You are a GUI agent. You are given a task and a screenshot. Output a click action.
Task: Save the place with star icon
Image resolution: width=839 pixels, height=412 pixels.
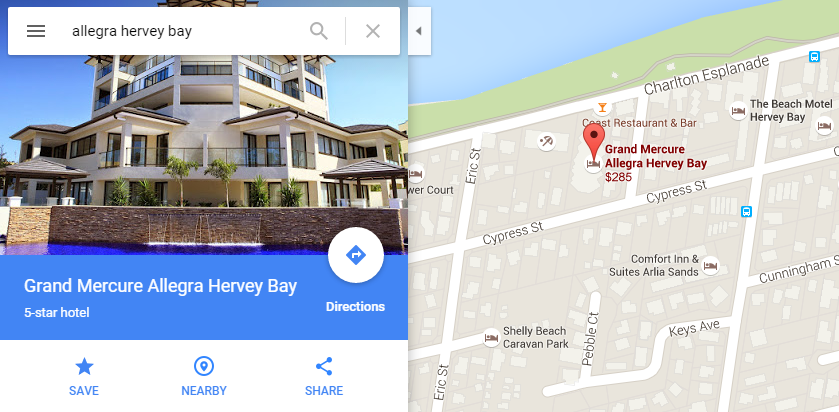[84, 367]
